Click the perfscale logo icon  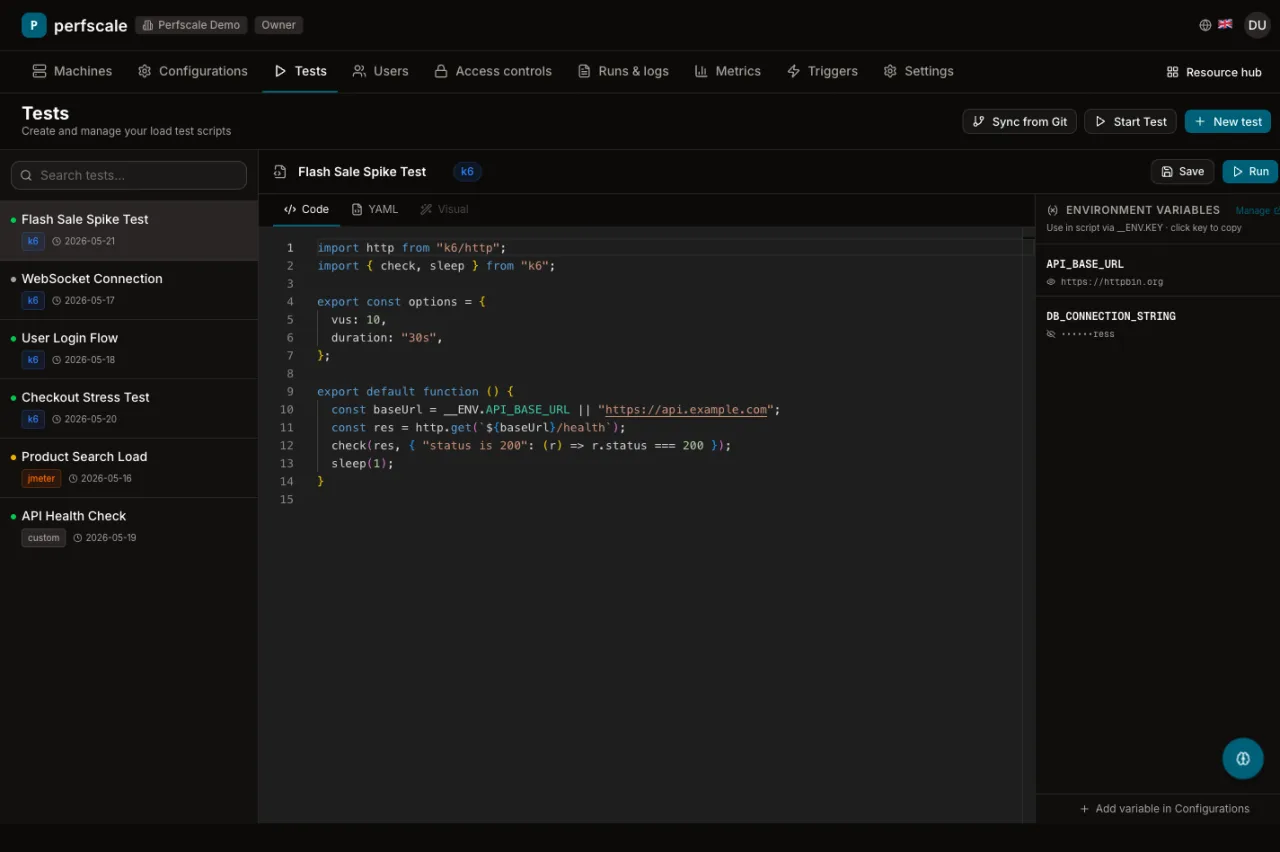[x=34, y=25]
